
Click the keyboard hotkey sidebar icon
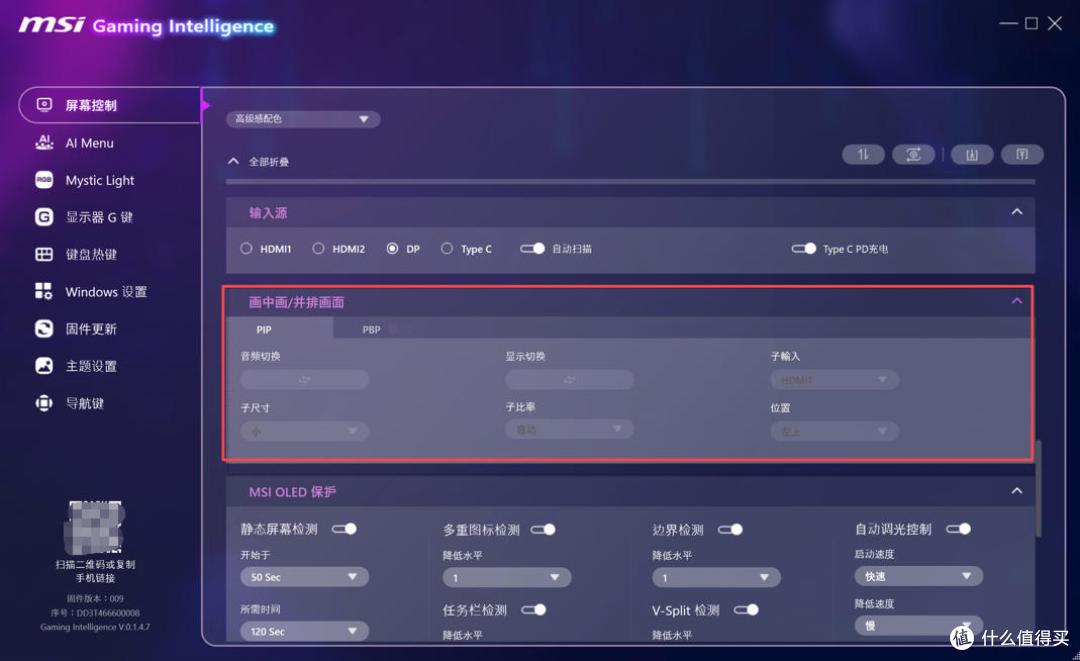(44, 254)
